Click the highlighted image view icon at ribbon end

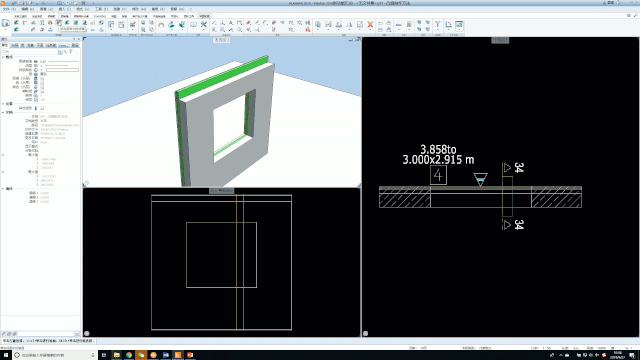(x=459, y=25)
